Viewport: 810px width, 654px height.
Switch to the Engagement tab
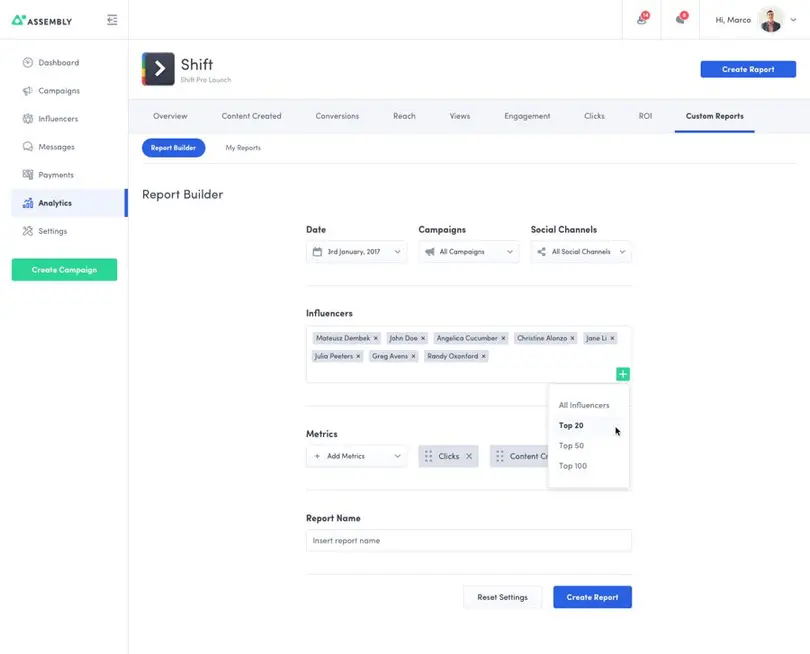tap(527, 115)
